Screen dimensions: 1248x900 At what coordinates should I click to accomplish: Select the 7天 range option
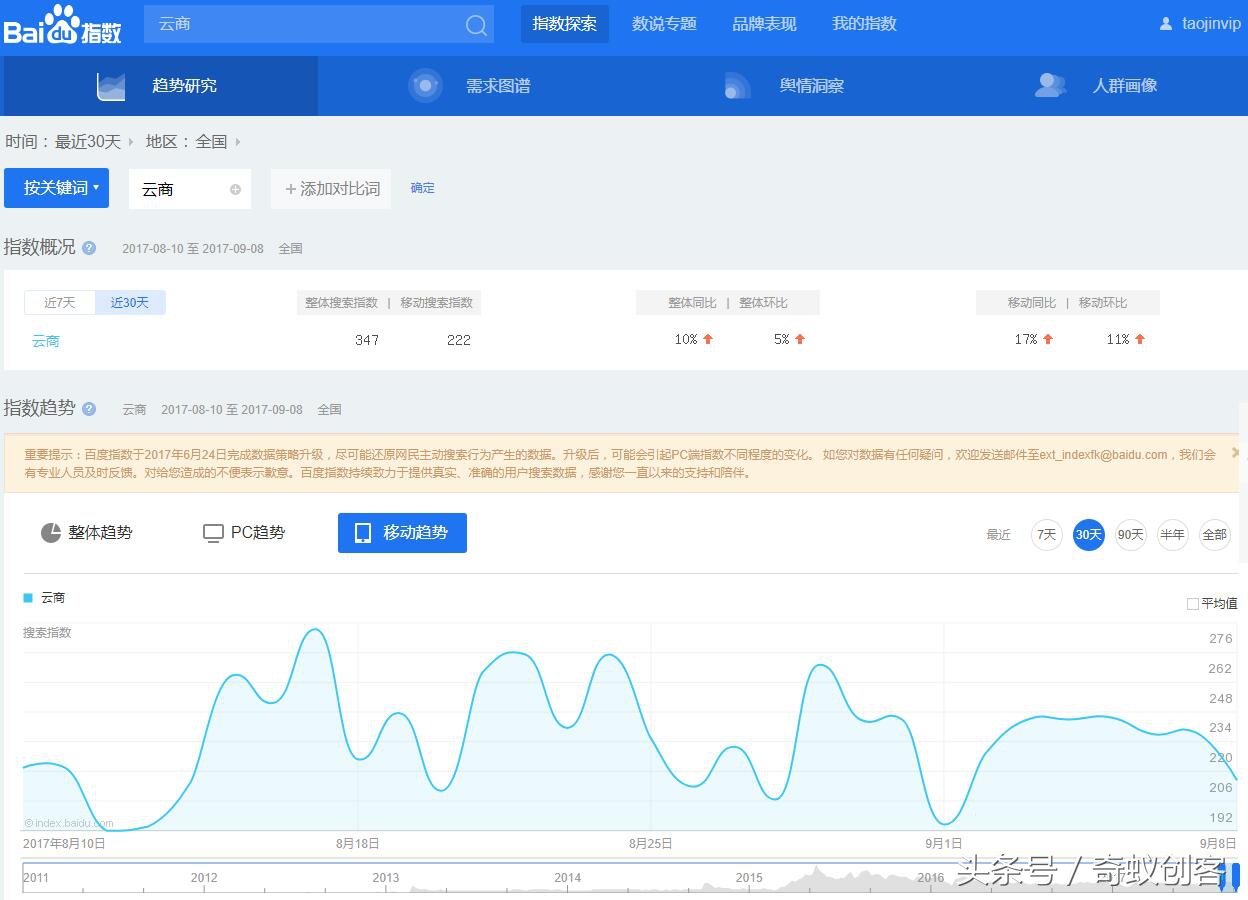(x=1047, y=535)
